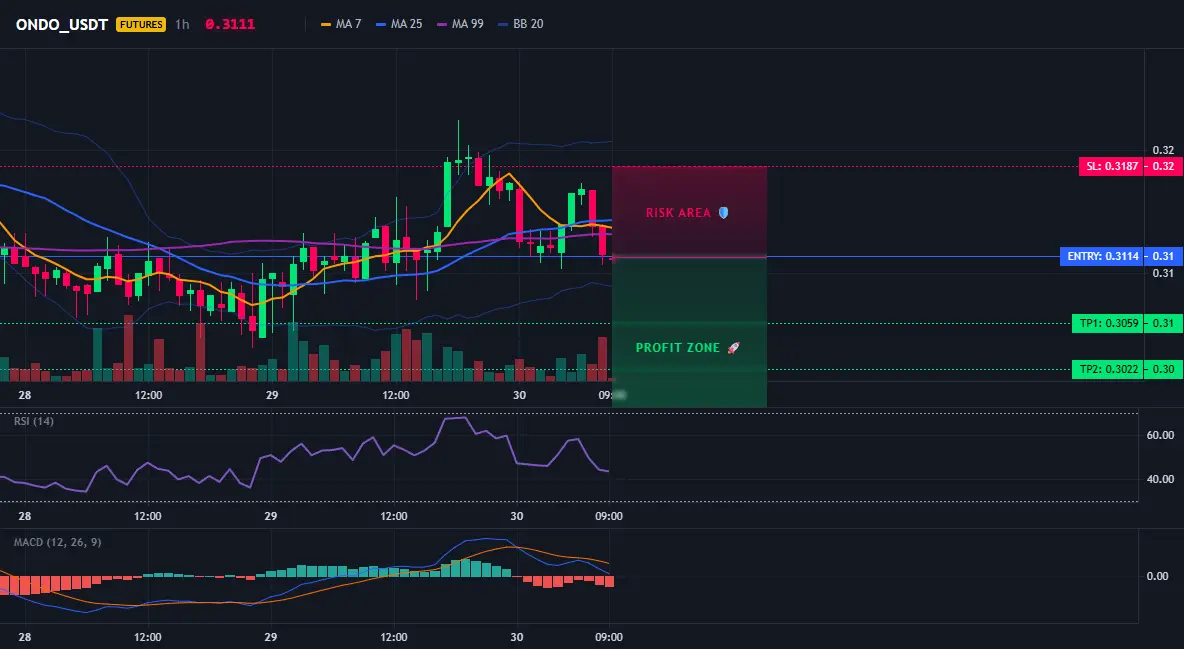Click the 0.32 price axis label at top

coord(1164,150)
